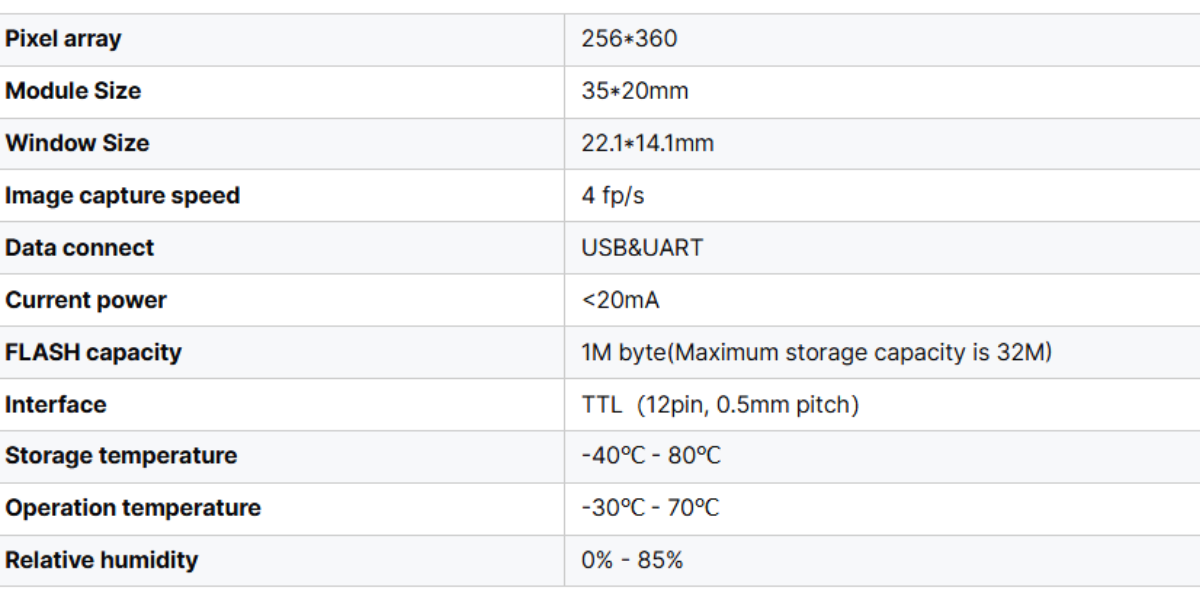Select the 22.1*14.1mm value
Image resolution: width=1200 pixels, height=600 pixels.
tap(648, 143)
